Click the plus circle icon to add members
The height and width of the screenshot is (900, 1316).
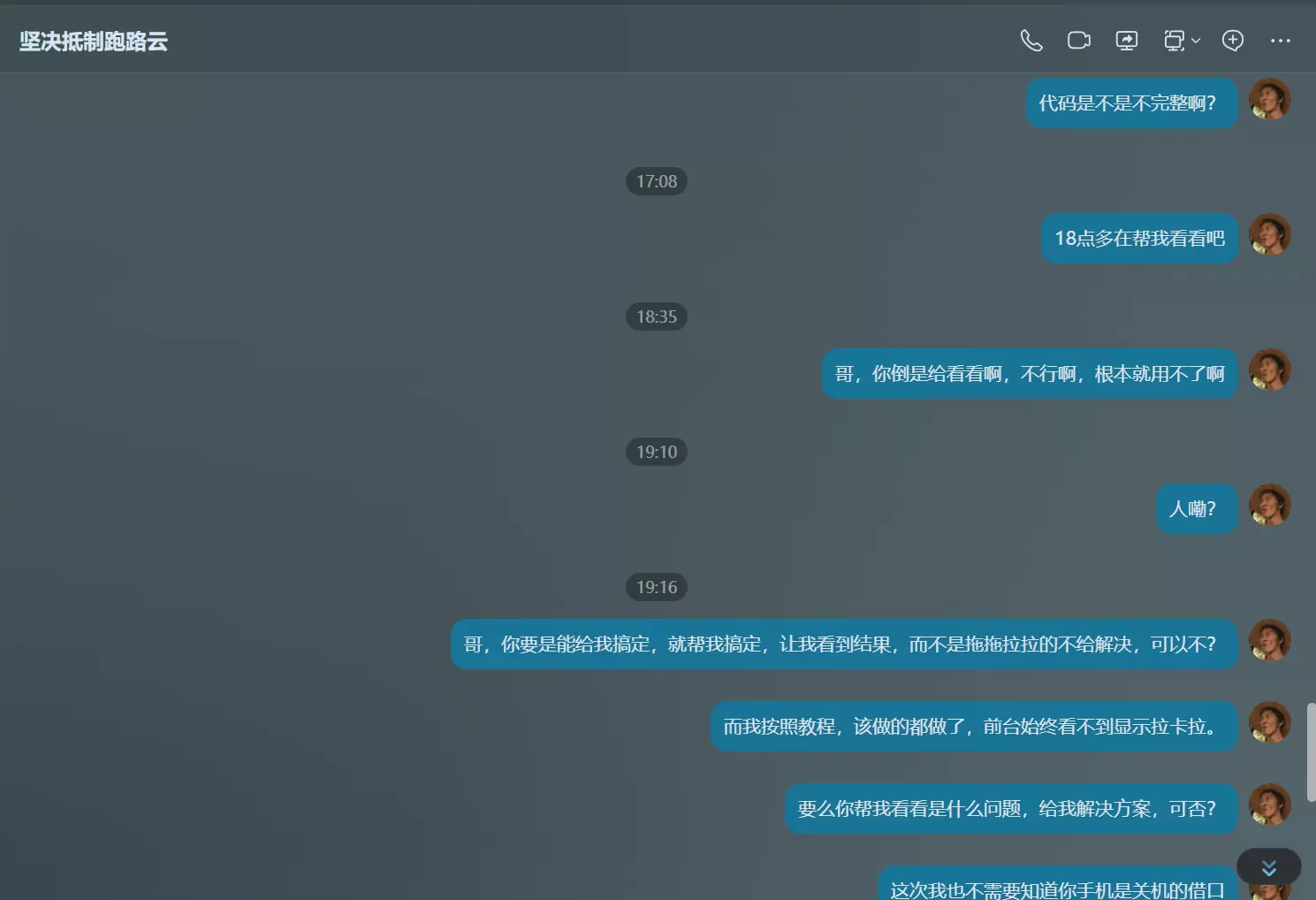1233,41
